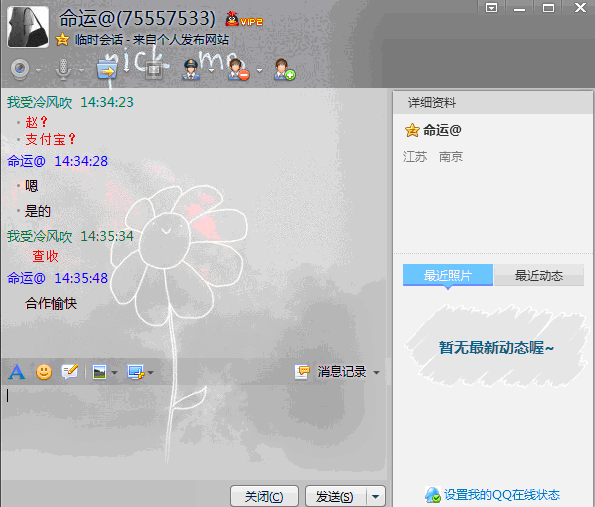595x507 pixels.
Task: Select the 最近照片 tab
Action: point(448,275)
